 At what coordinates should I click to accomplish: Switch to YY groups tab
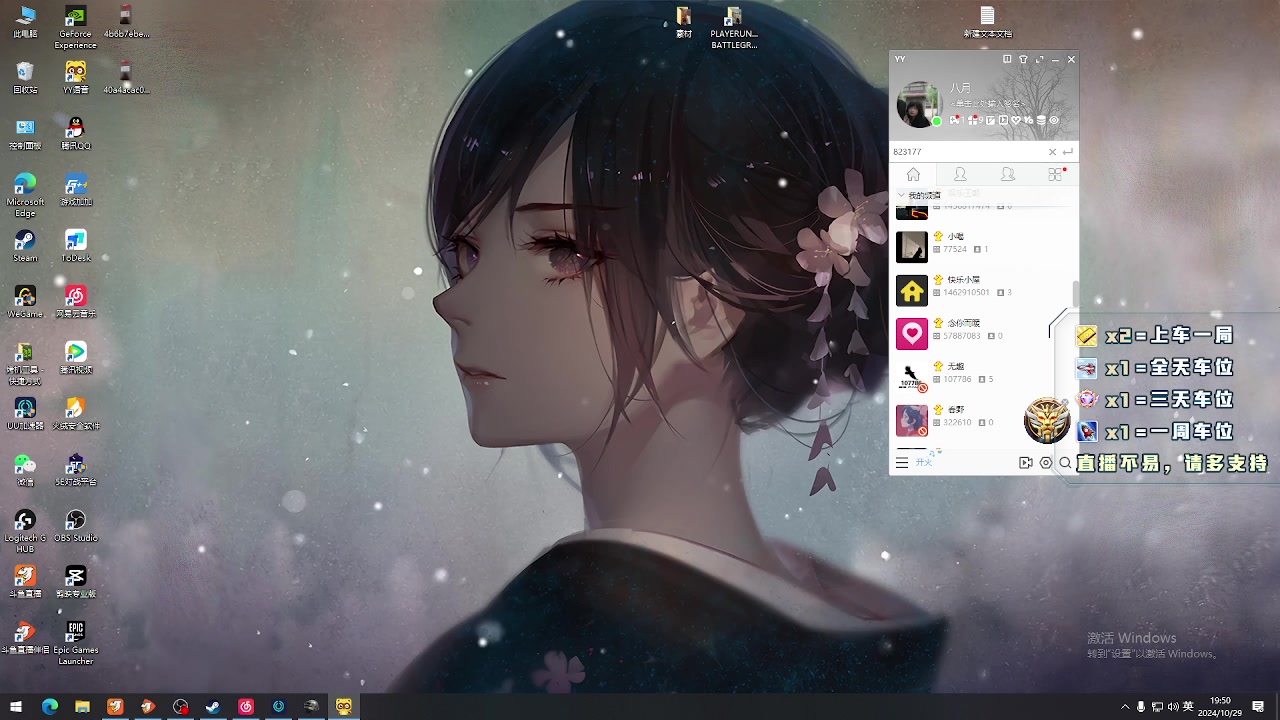tap(1008, 174)
